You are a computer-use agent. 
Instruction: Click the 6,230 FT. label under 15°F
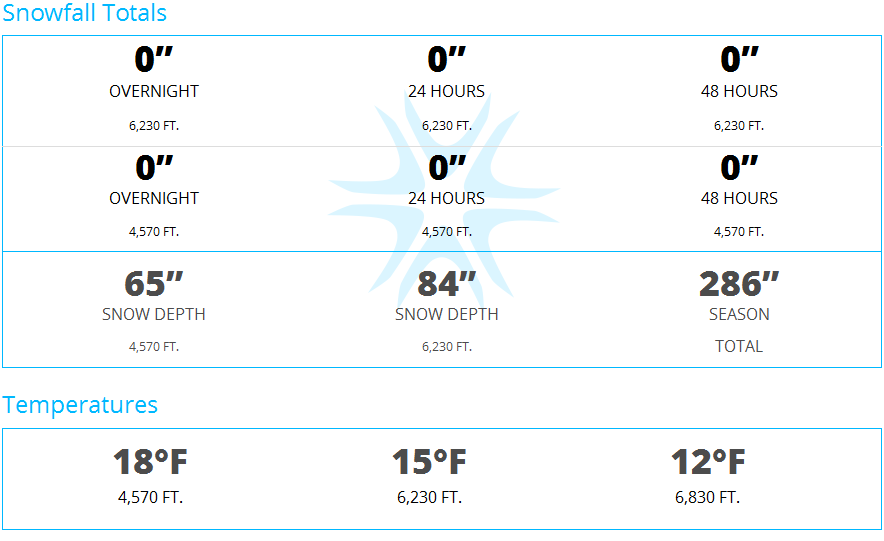point(430,497)
